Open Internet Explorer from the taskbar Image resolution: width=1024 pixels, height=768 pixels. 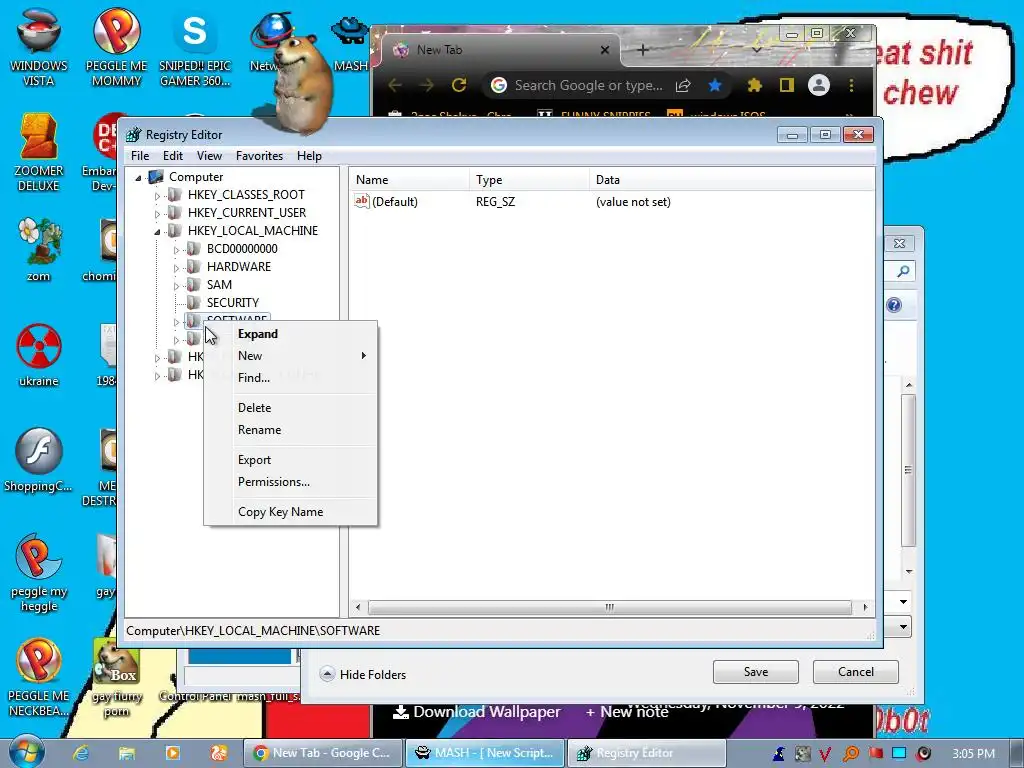[81, 753]
